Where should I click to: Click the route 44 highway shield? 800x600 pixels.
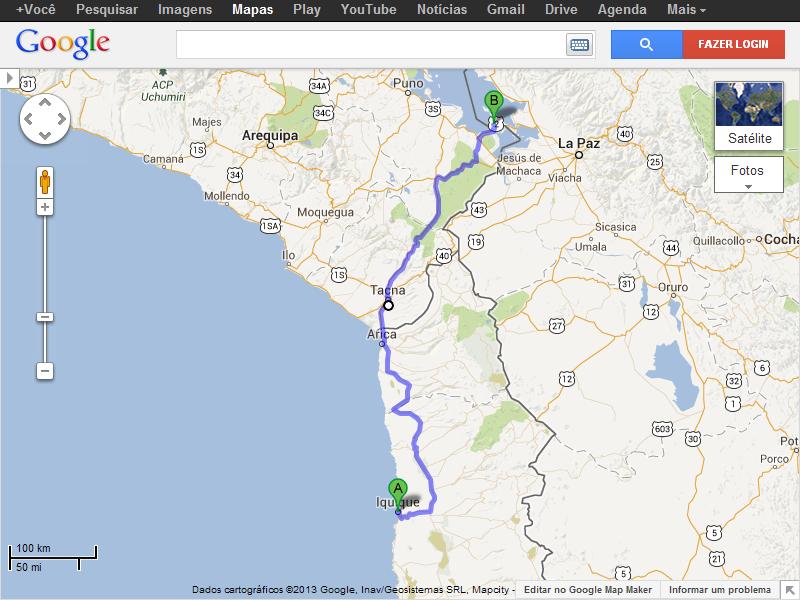pyautogui.click(x=671, y=248)
